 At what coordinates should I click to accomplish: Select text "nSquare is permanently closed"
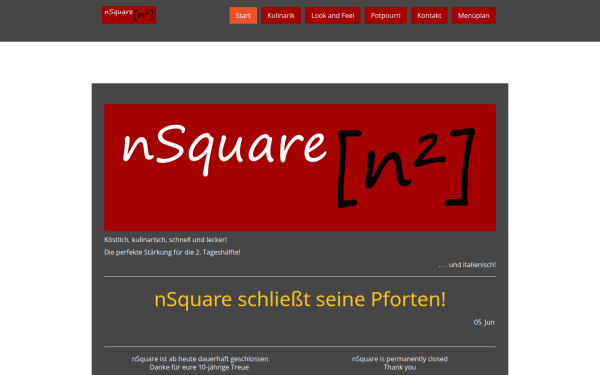pyautogui.click(x=399, y=359)
